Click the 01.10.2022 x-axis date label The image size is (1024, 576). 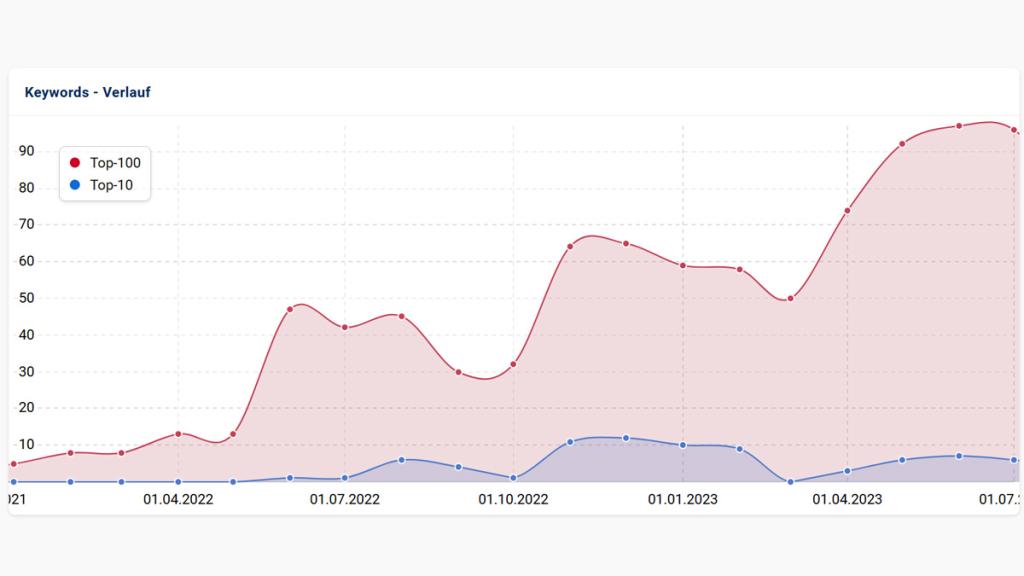pos(513,498)
